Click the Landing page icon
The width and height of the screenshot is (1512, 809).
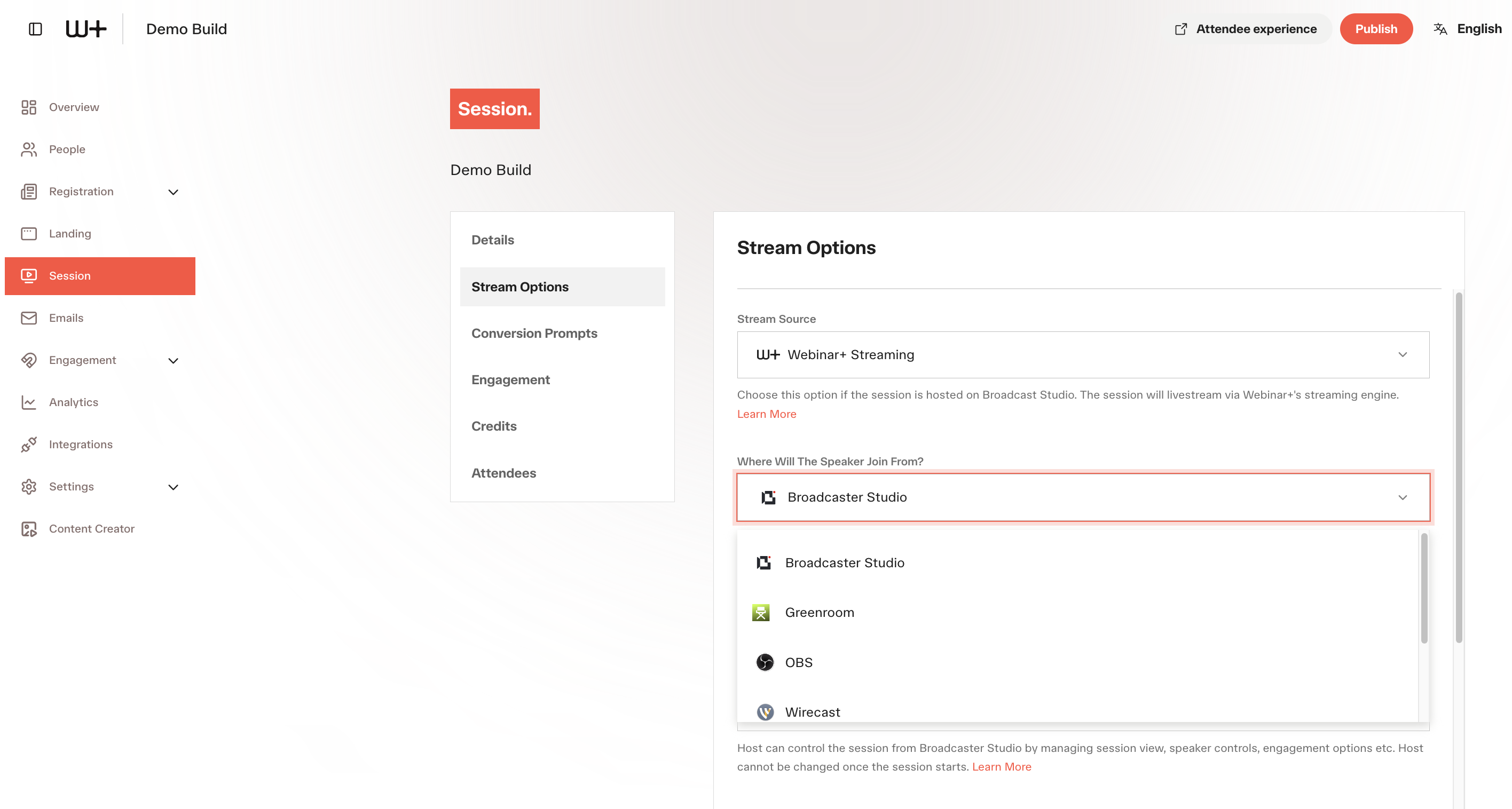[29, 234]
